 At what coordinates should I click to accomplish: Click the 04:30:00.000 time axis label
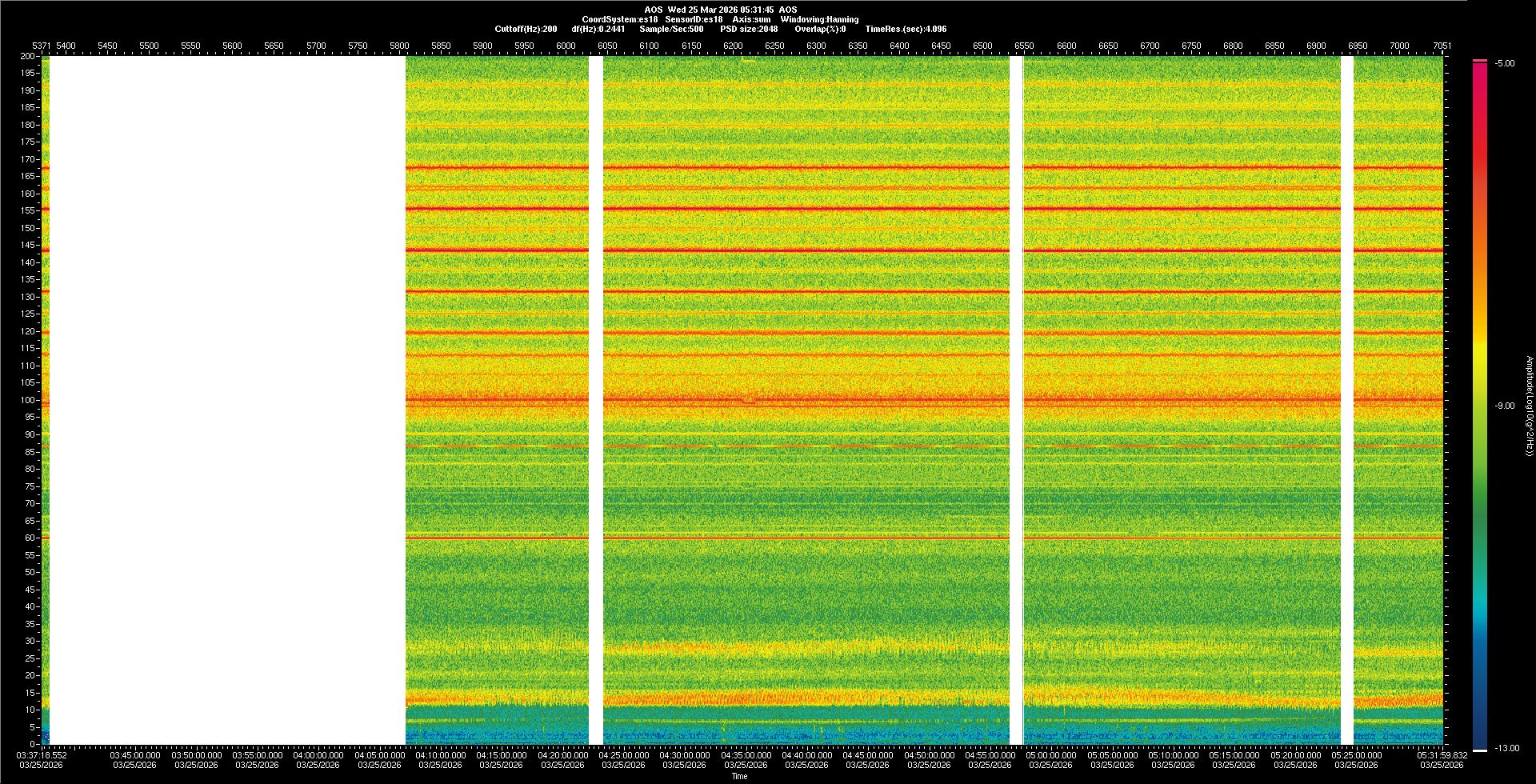[685, 755]
